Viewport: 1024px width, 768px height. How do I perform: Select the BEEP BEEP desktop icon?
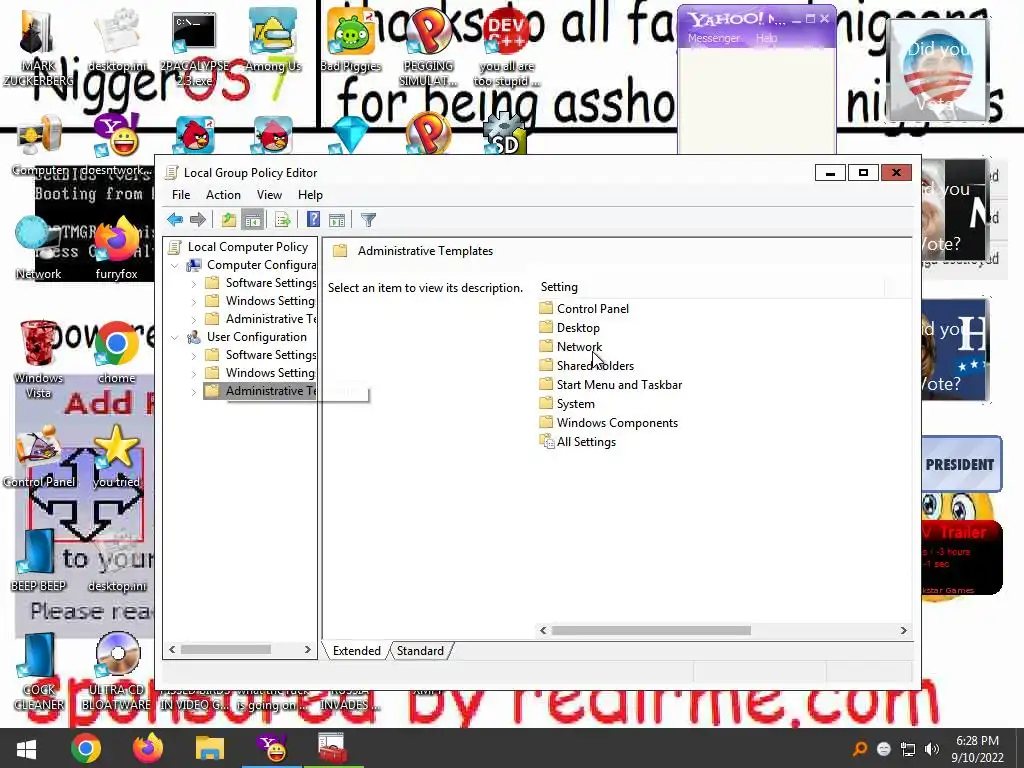coord(39,560)
